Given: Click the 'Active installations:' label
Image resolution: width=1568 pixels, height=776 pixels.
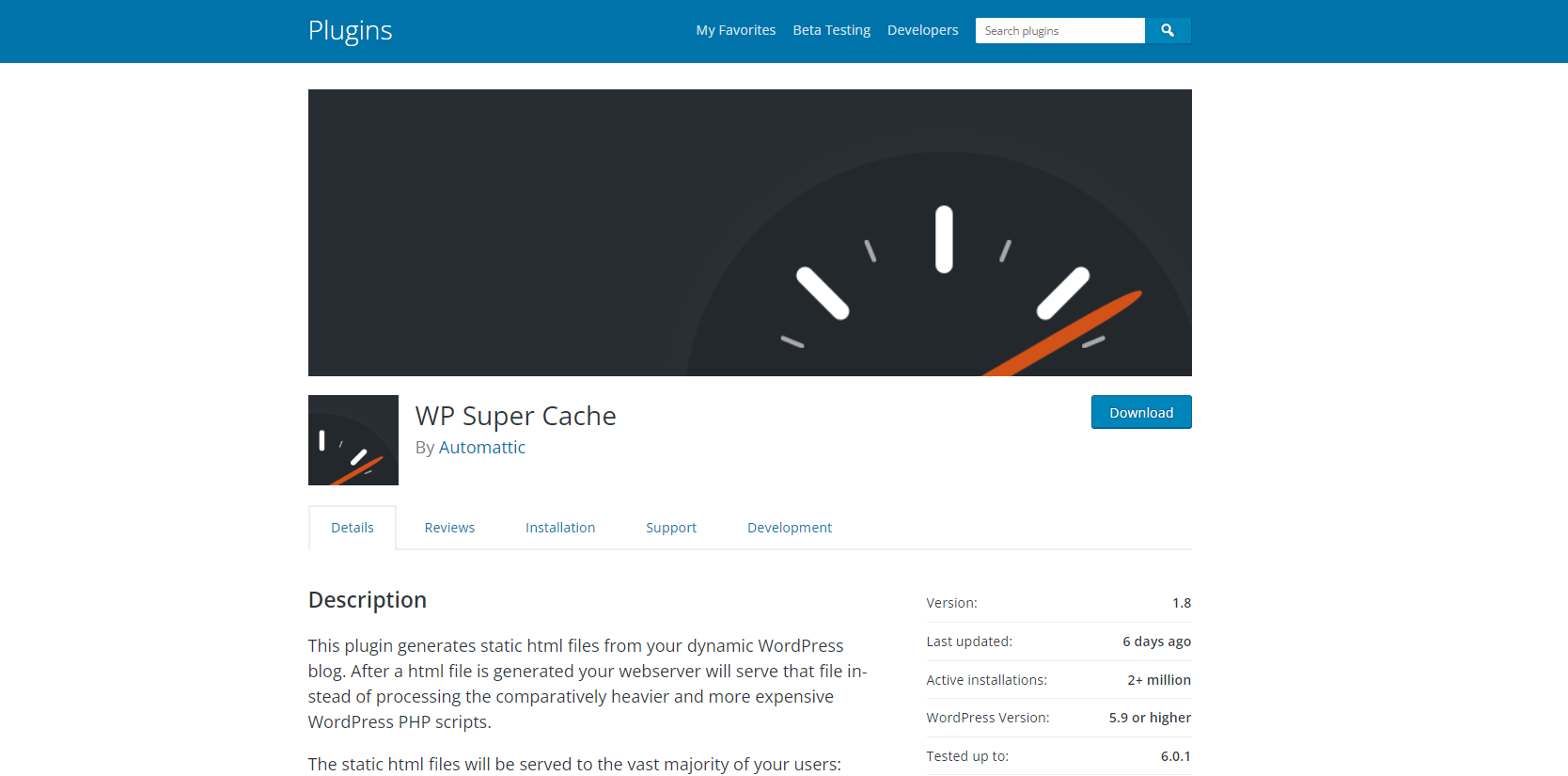Looking at the screenshot, I should pos(986,680).
